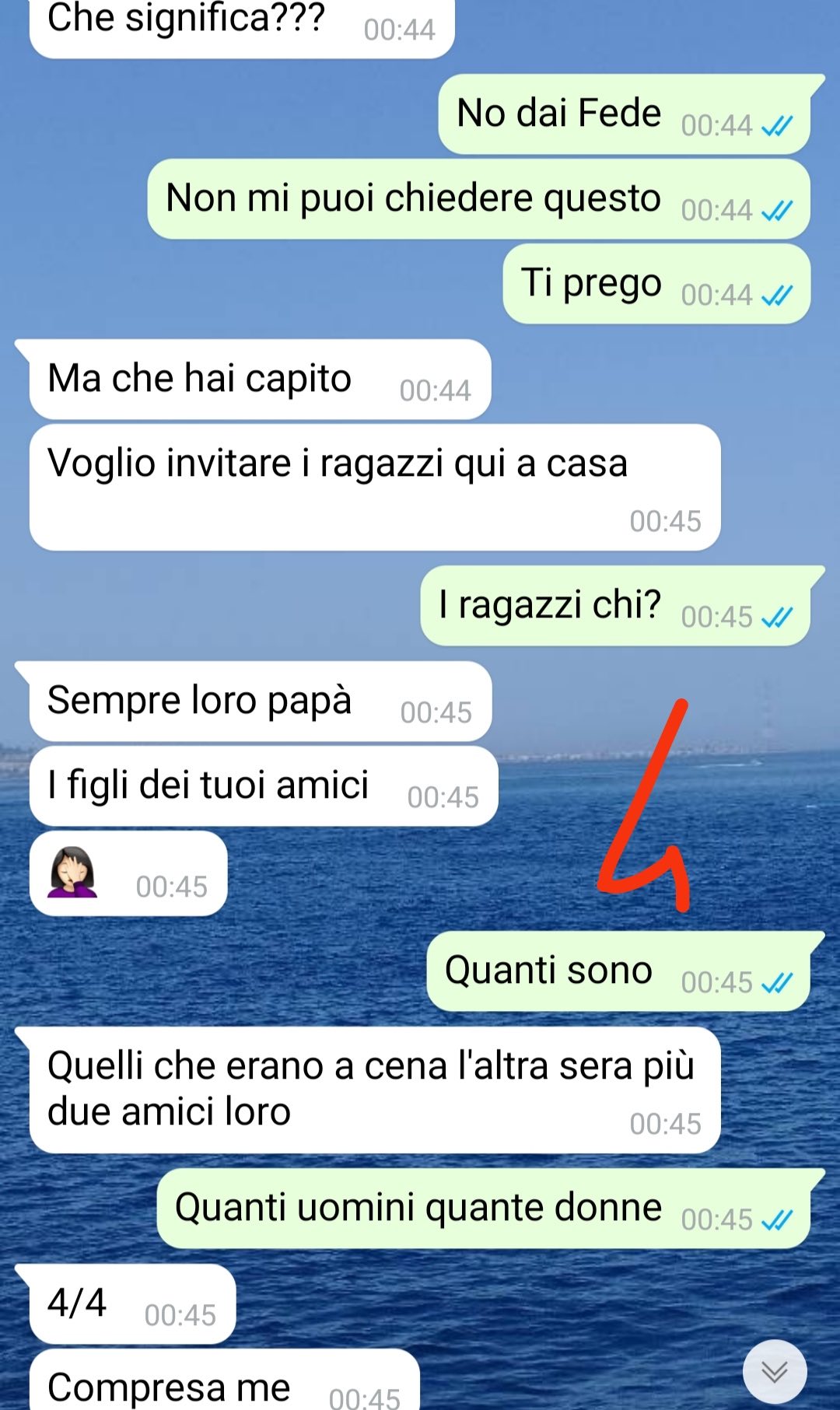This screenshot has height=1410, width=840.
Task: Tap blue ticks on 'Quanti sono' message
Action: (x=777, y=983)
